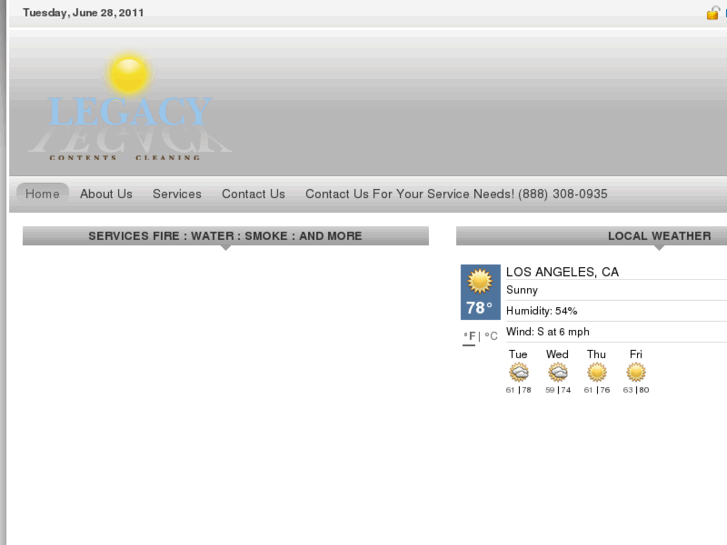Open the Home menu item

(x=42, y=194)
